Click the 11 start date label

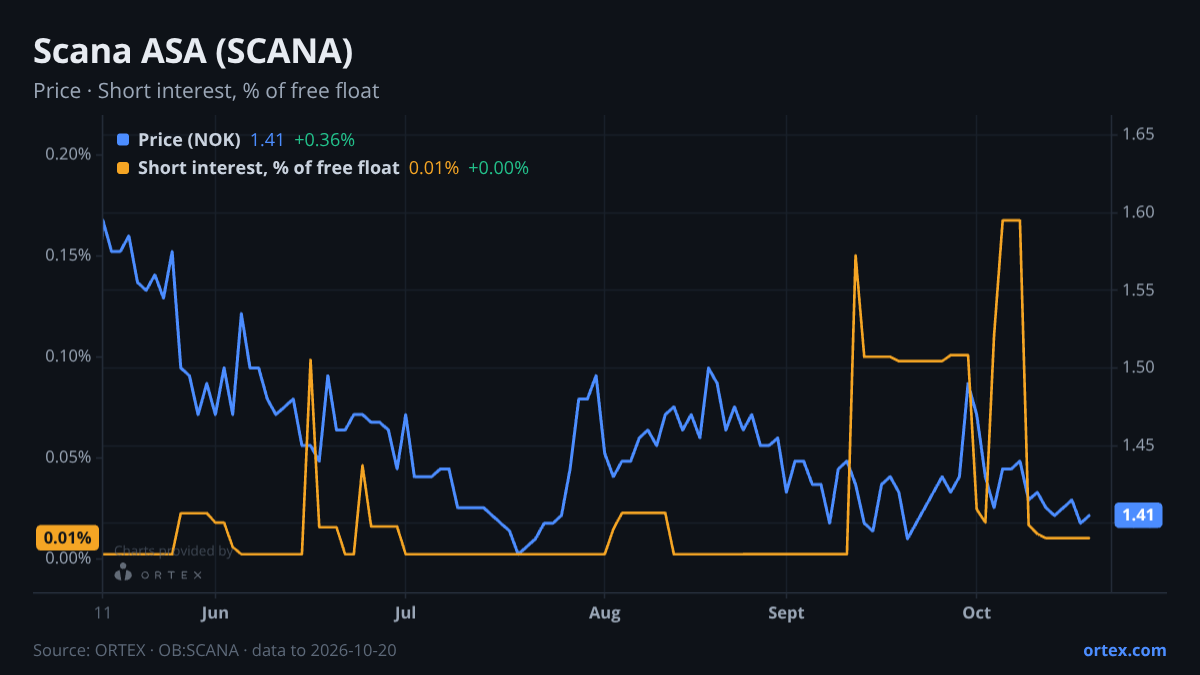point(103,613)
